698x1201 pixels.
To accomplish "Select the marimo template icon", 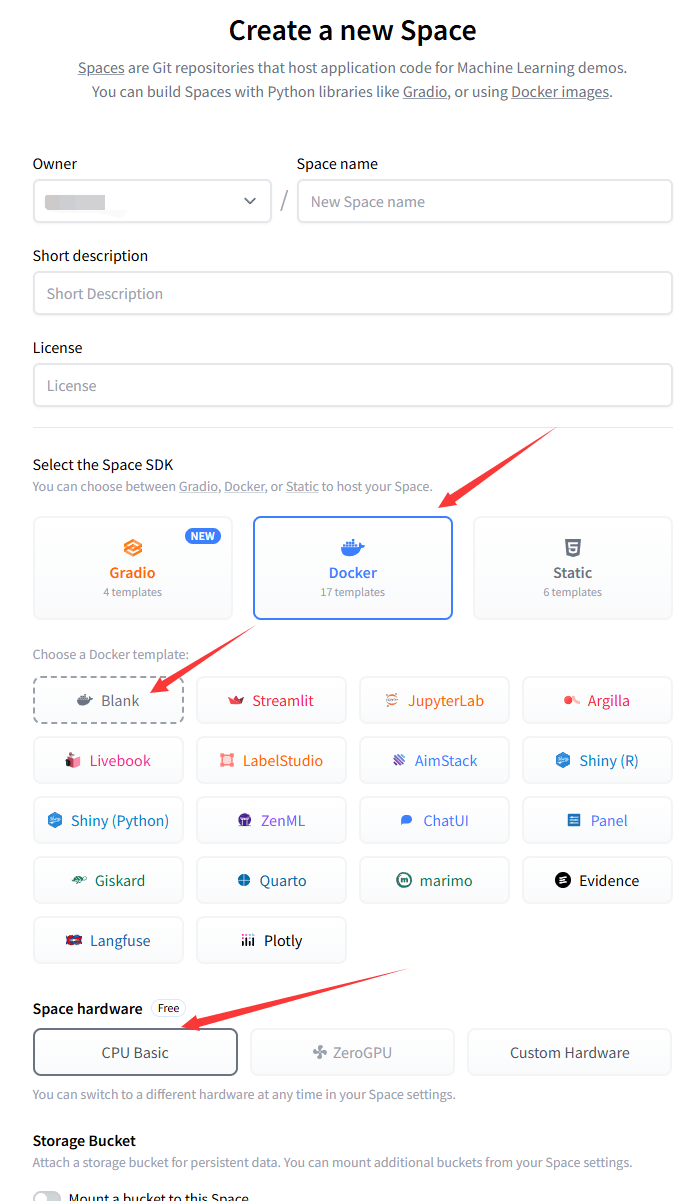I will (404, 881).
